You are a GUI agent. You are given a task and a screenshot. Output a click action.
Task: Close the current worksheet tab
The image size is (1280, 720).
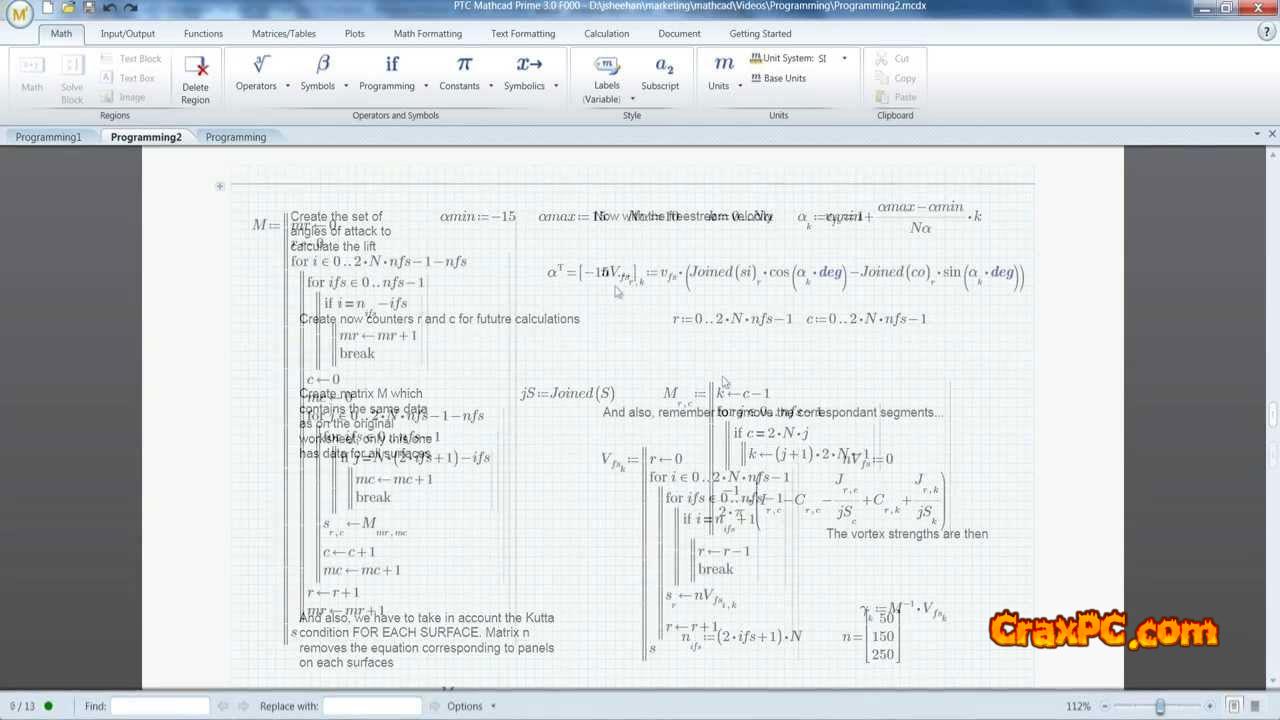pyautogui.click(x=1272, y=134)
